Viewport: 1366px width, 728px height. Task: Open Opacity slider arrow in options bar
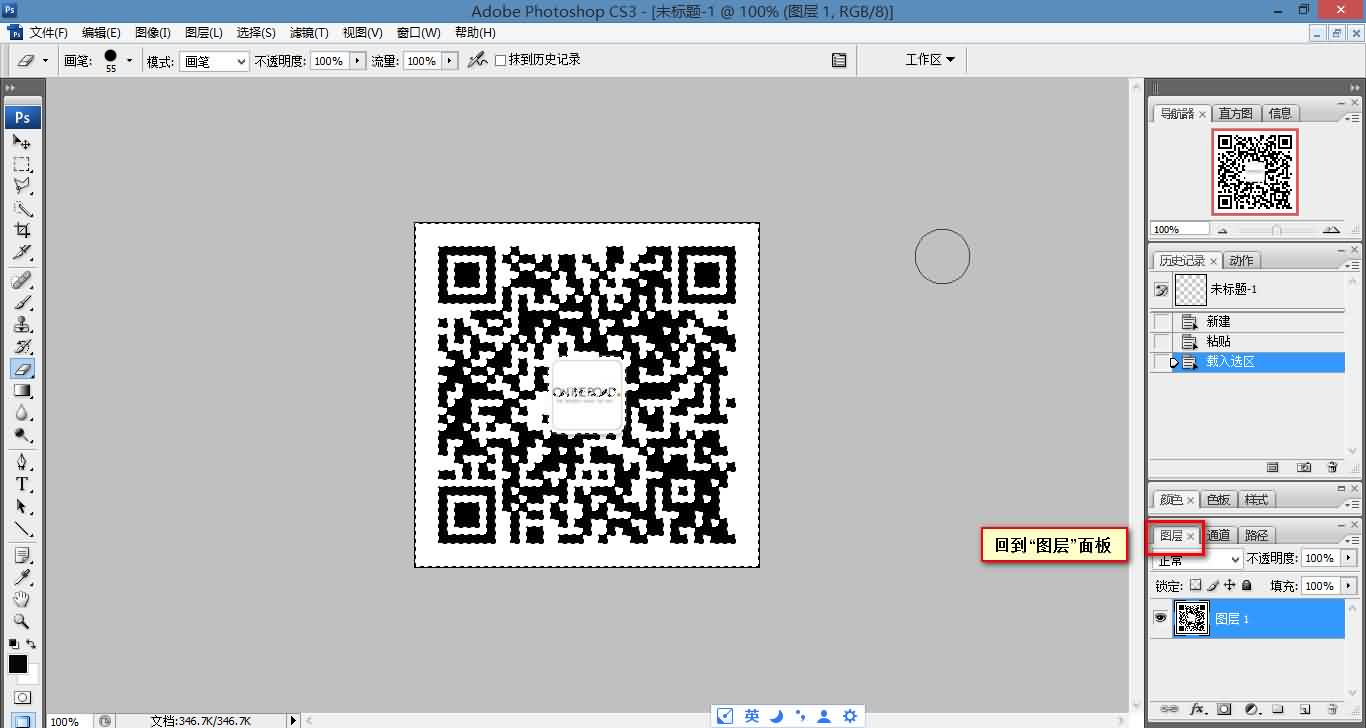[357, 61]
